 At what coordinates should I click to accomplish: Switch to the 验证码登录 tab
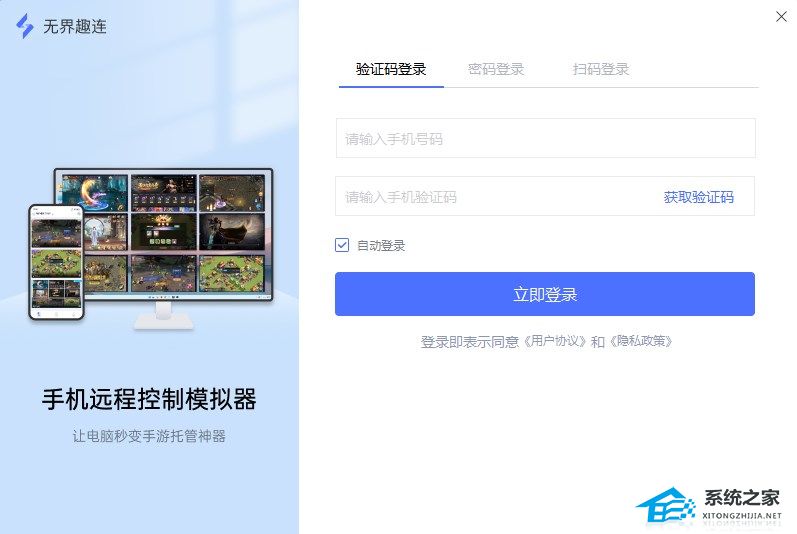tap(391, 69)
